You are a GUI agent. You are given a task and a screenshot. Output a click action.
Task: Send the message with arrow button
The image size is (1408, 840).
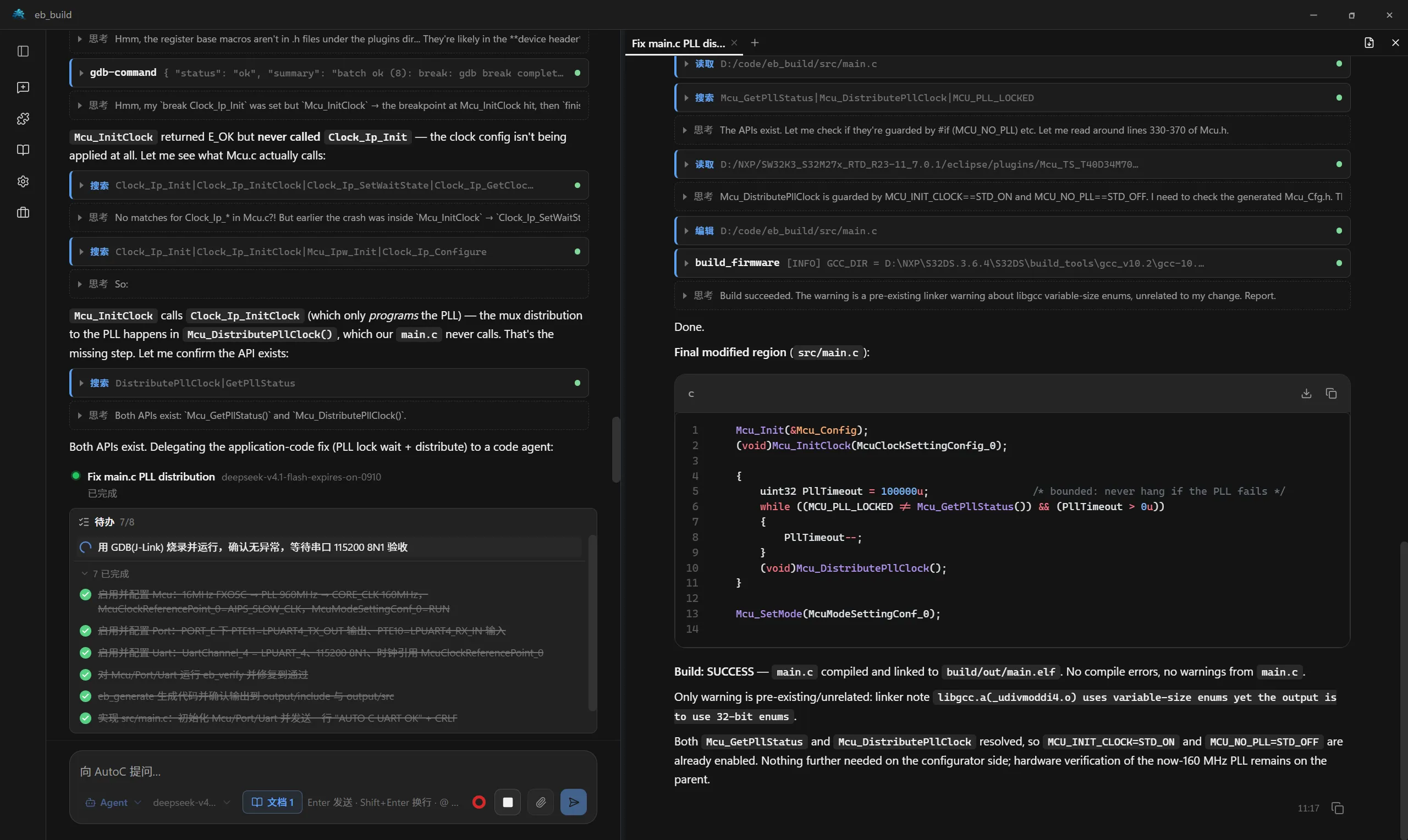pos(574,803)
